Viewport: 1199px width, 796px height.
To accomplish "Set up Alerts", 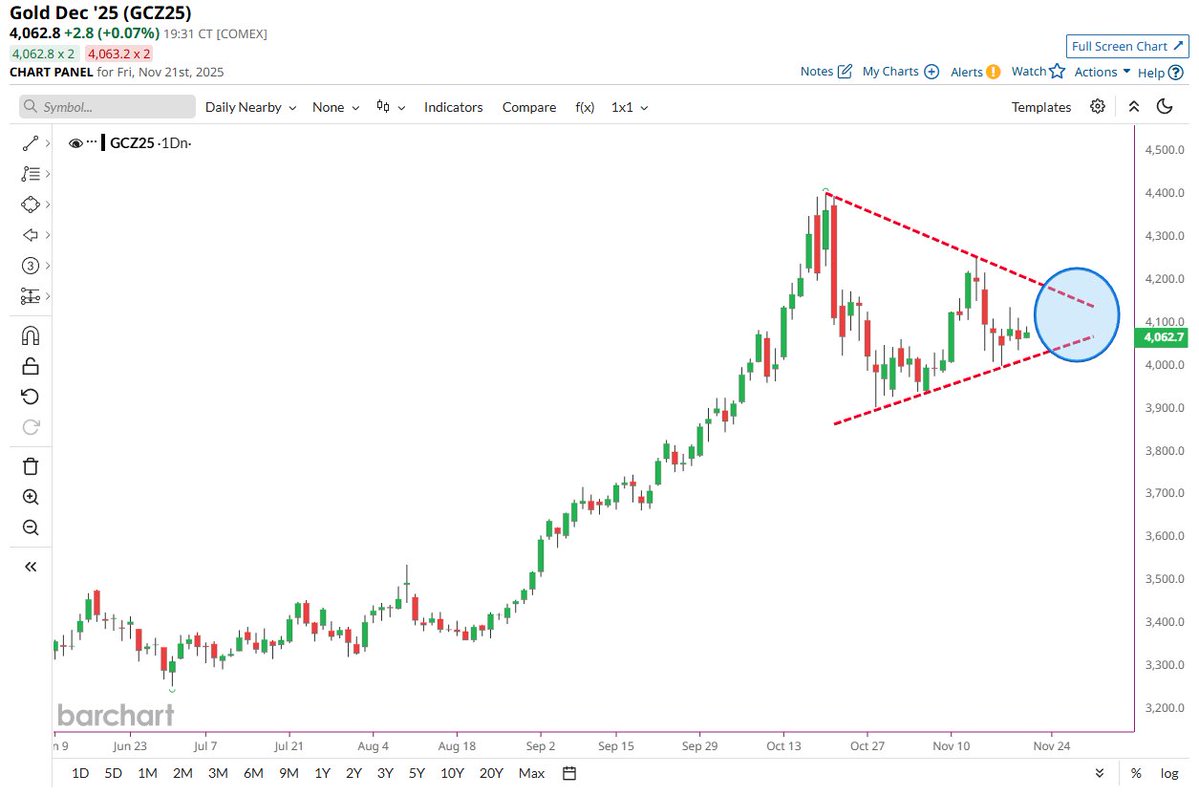I will point(975,72).
